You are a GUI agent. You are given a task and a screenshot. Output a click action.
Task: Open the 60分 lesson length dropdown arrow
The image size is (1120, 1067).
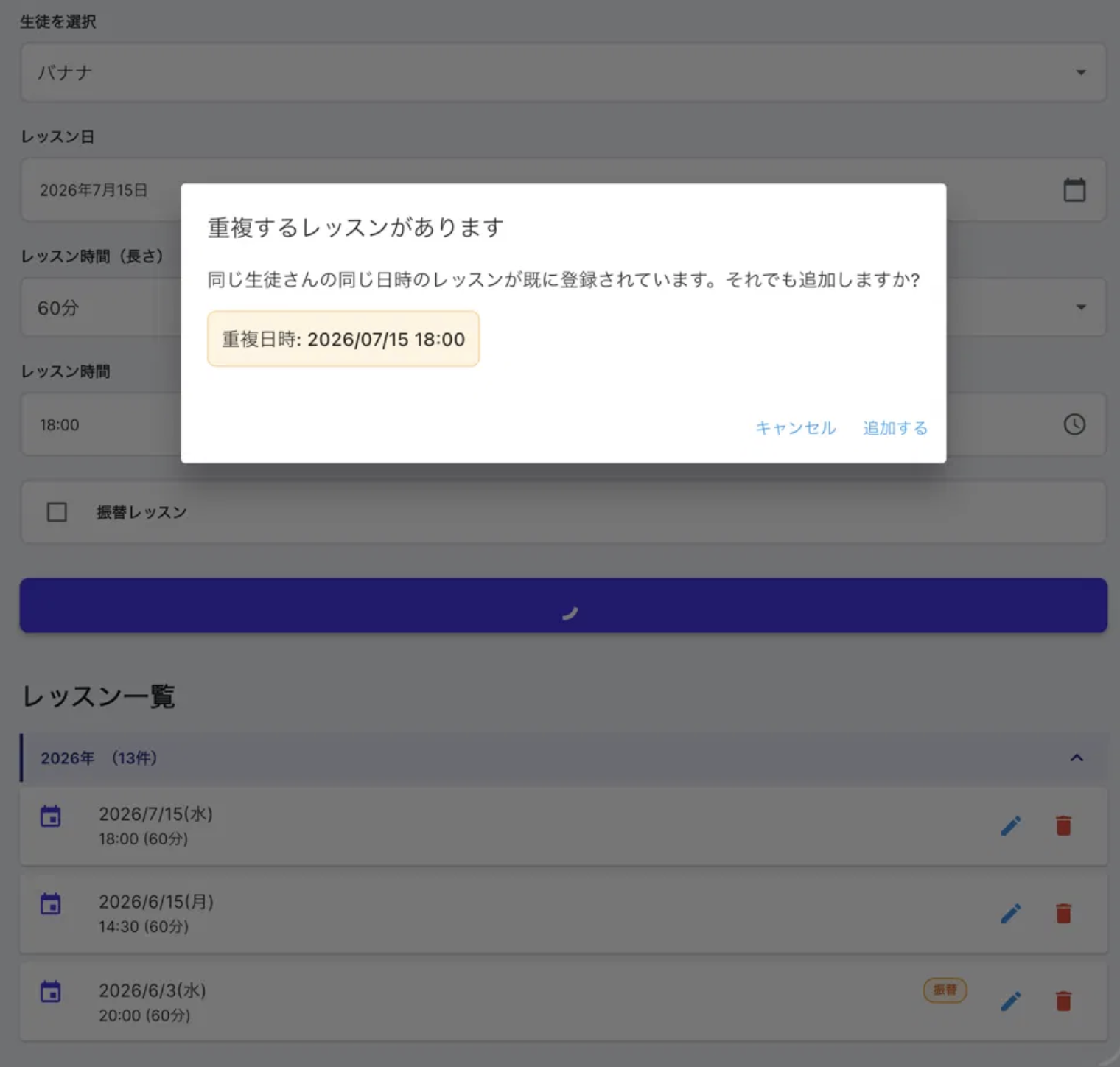1081,307
